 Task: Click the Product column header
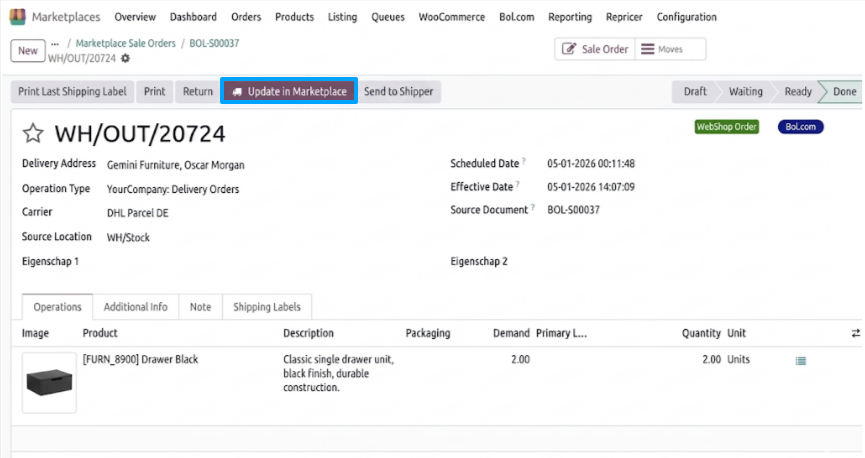pos(100,333)
